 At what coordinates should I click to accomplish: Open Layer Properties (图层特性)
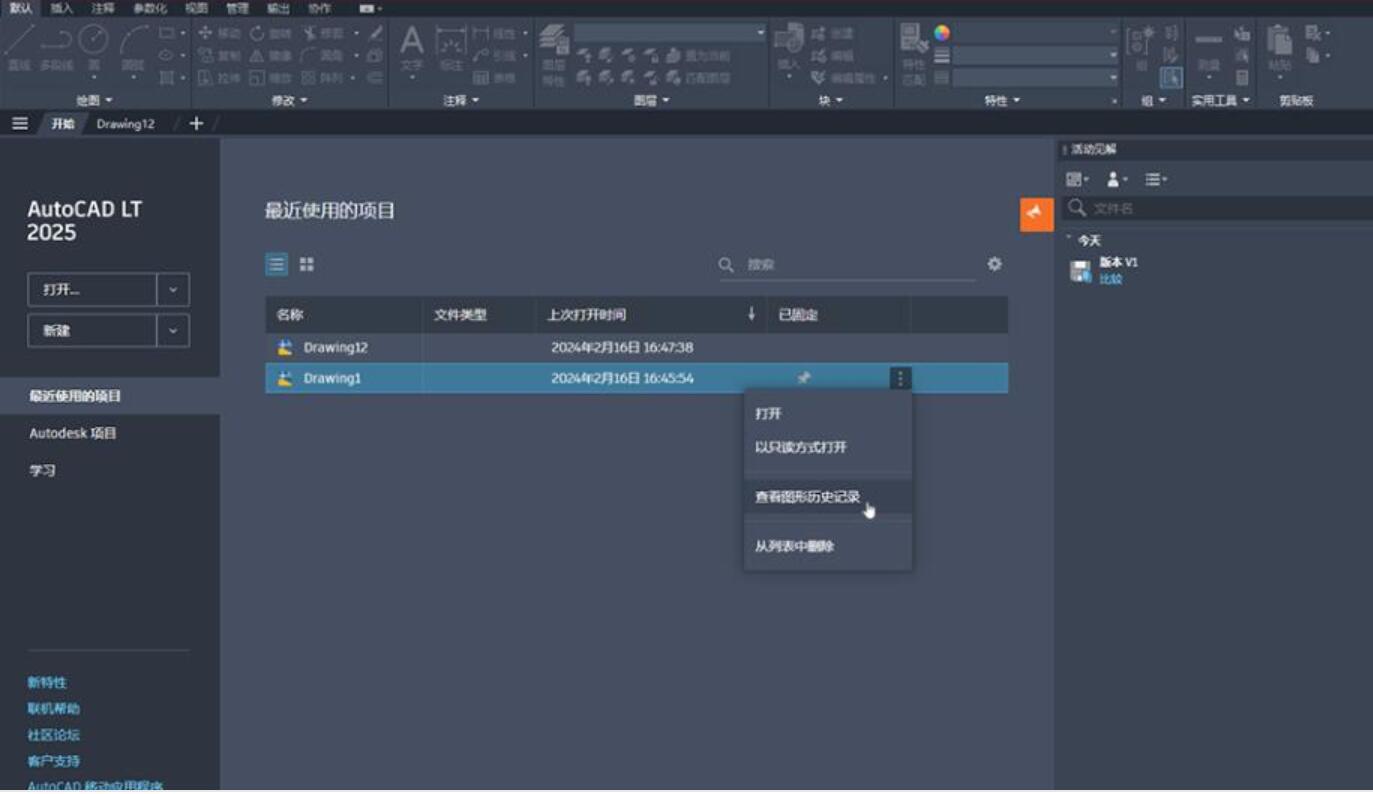pos(553,55)
